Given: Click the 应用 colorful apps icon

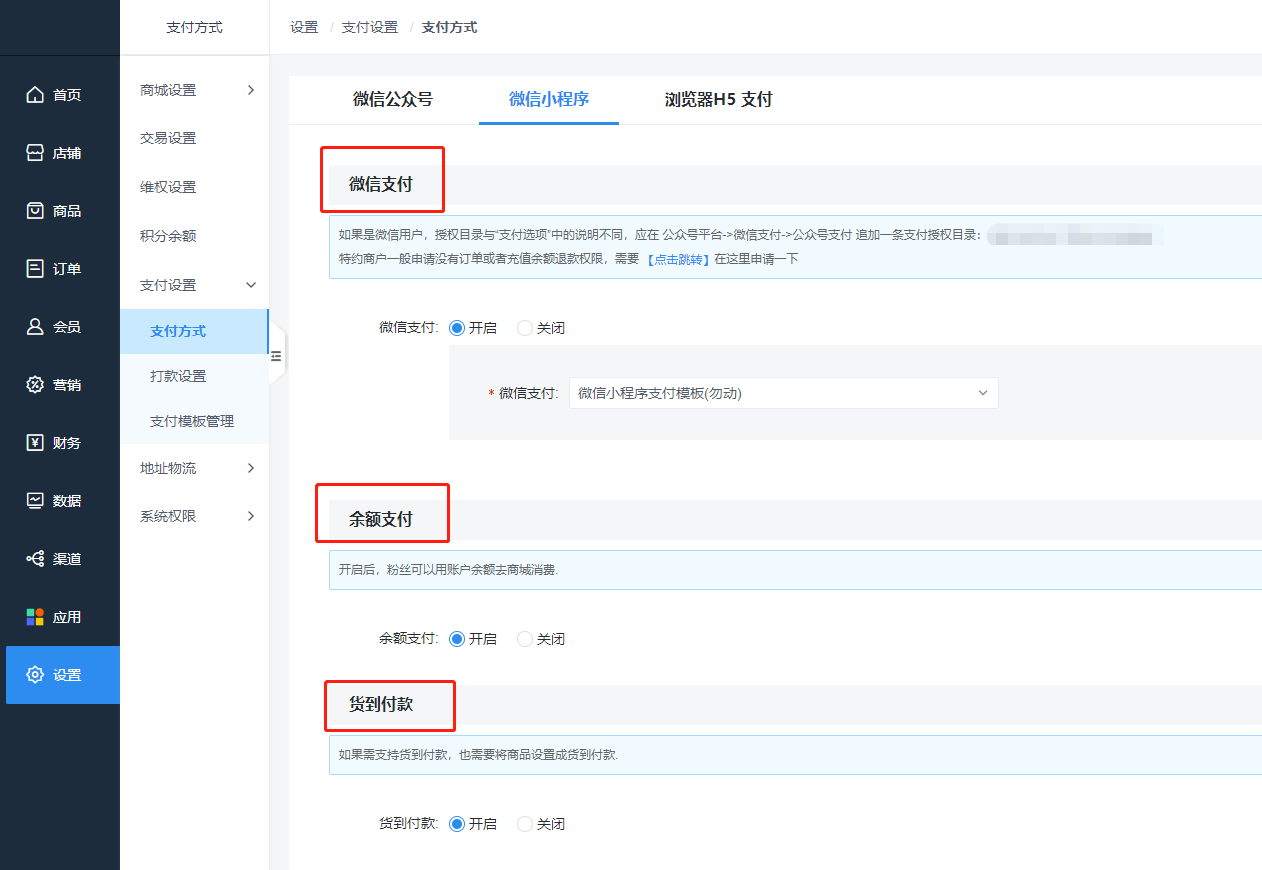Looking at the screenshot, I should pyautogui.click(x=35, y=617).
